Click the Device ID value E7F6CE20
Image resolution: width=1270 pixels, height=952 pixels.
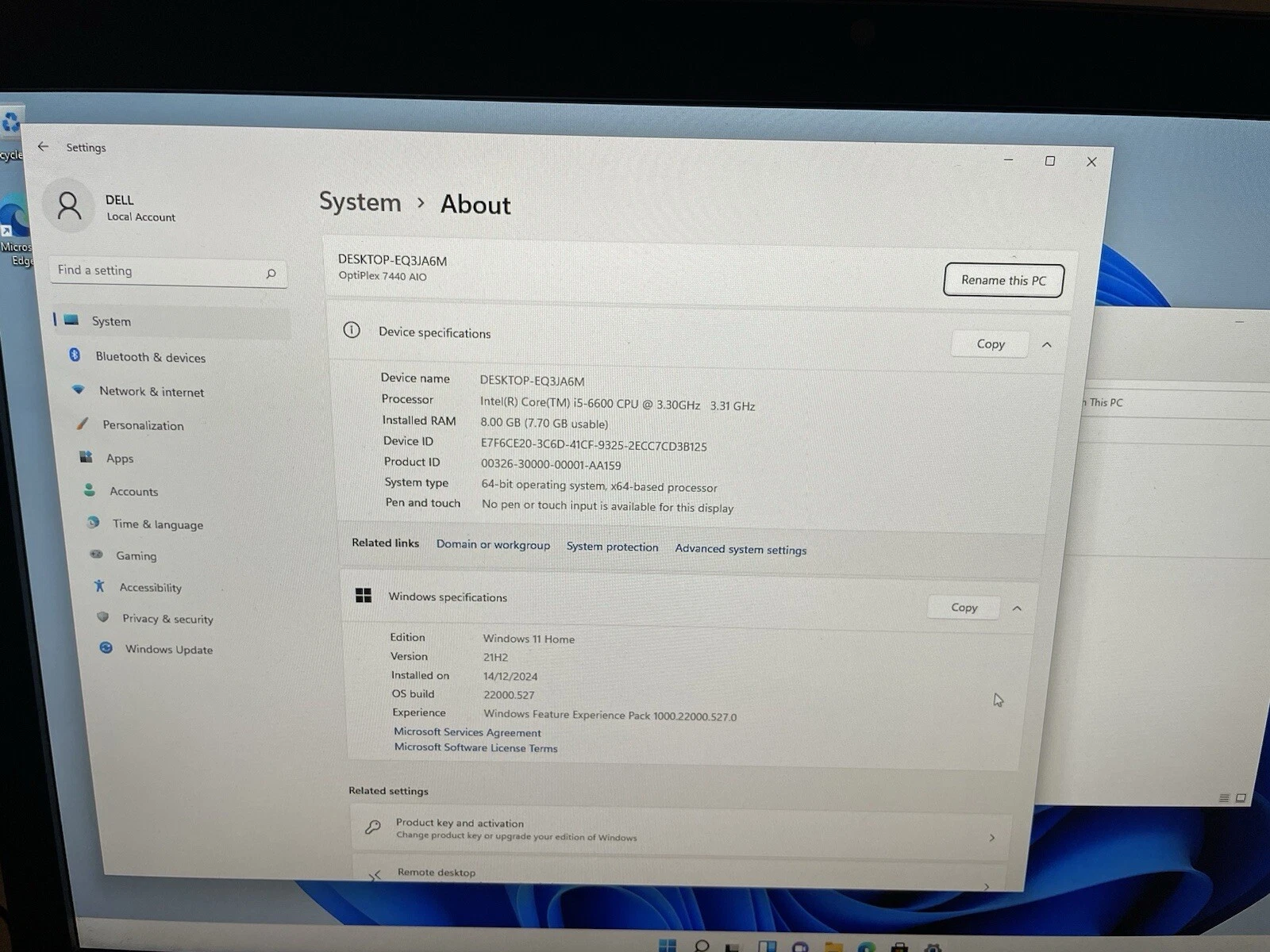point(594,445)
